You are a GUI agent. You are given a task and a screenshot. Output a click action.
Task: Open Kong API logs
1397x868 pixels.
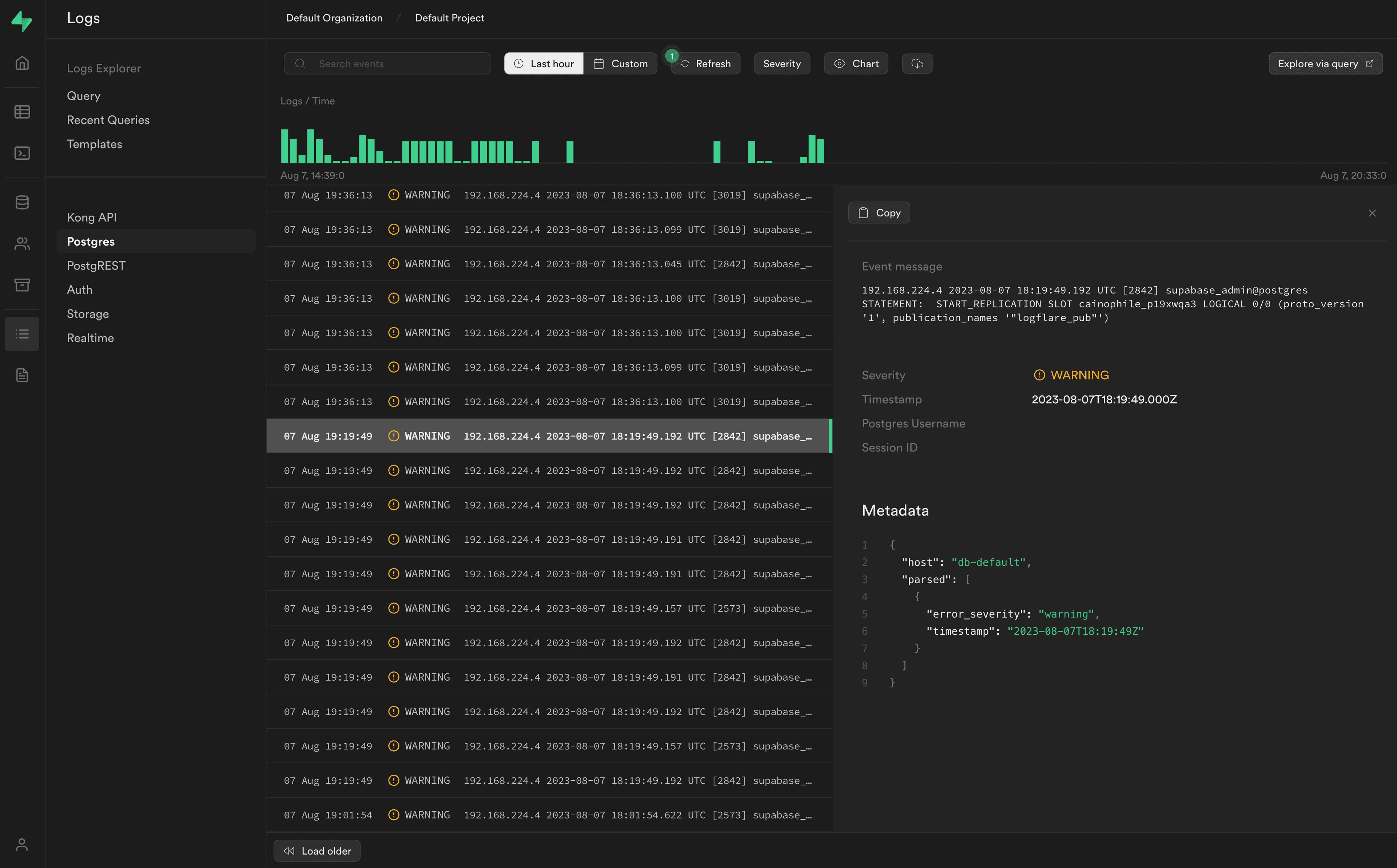point(92,218)
